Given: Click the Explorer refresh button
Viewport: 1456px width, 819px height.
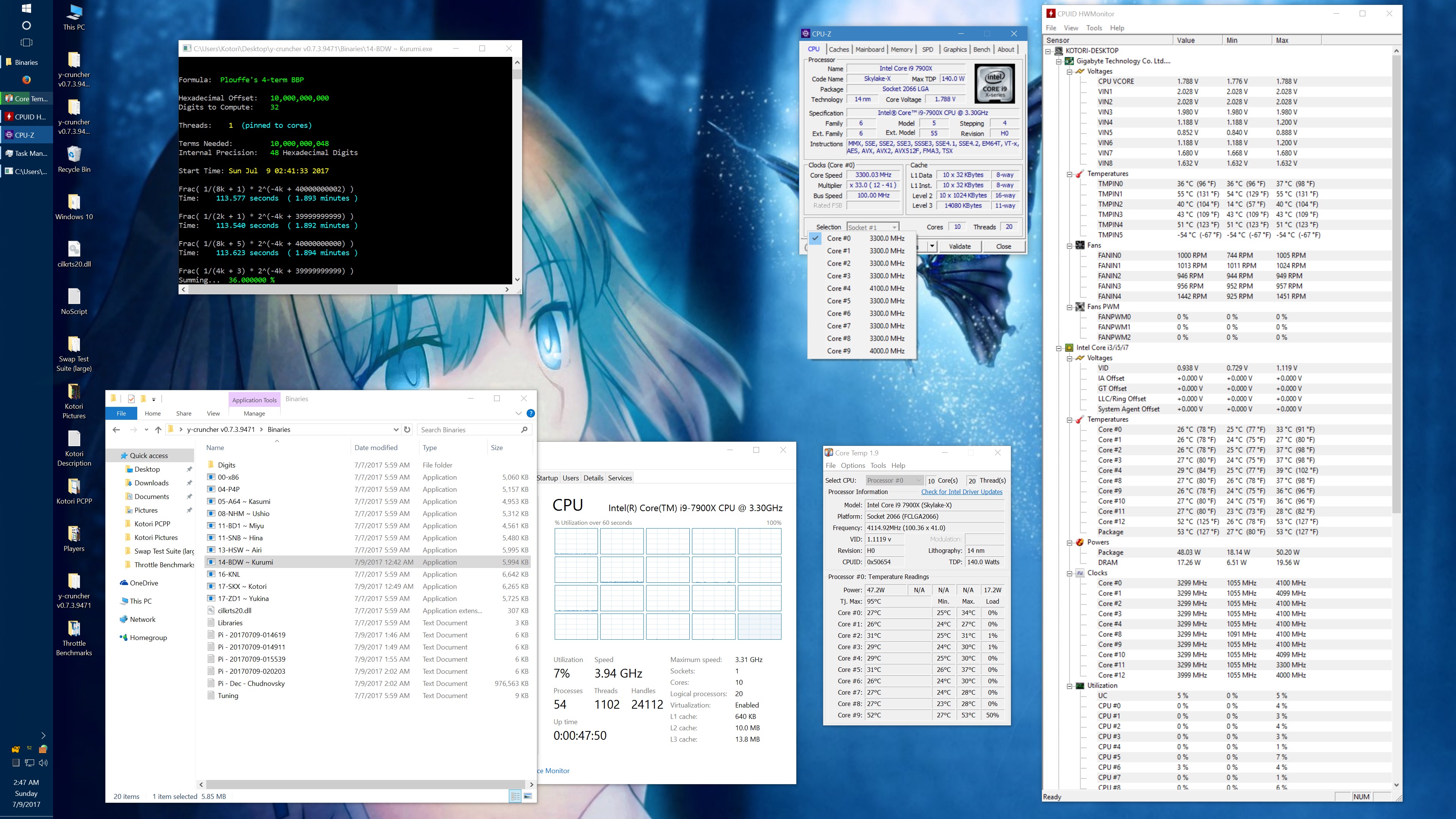Looking at the screenshot, I should (x=407, y=430).
